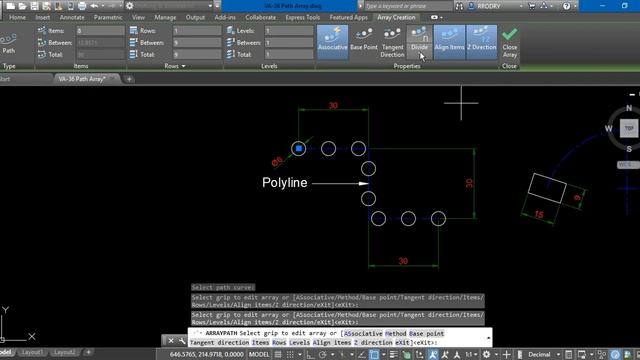Viewport: 640px width, 360px height.
Task: Click the TOP face of the ViewCube
Action: [x=629, y=128]
